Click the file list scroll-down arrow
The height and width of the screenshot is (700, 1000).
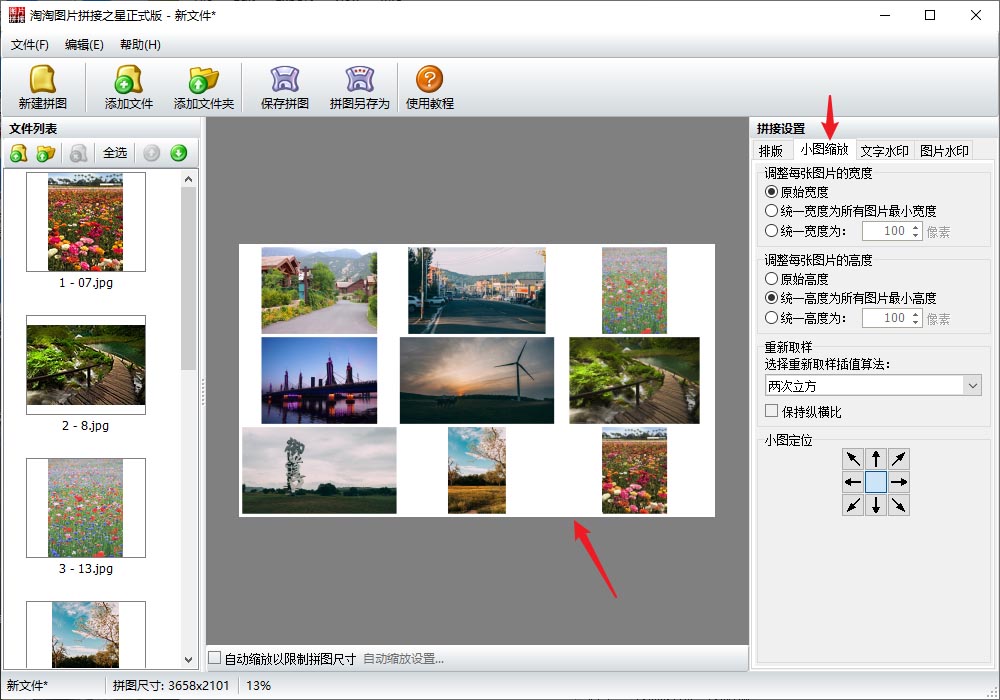(189, 660)
